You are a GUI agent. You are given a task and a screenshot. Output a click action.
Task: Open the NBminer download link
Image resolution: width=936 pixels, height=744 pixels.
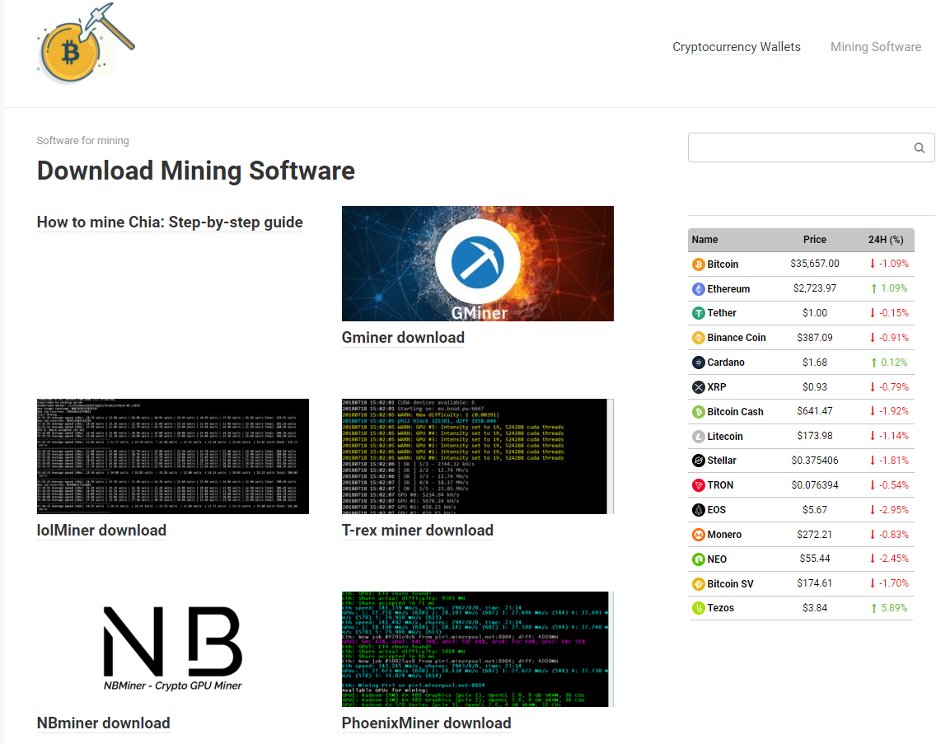pyautogui.click(x=103, y=723)
